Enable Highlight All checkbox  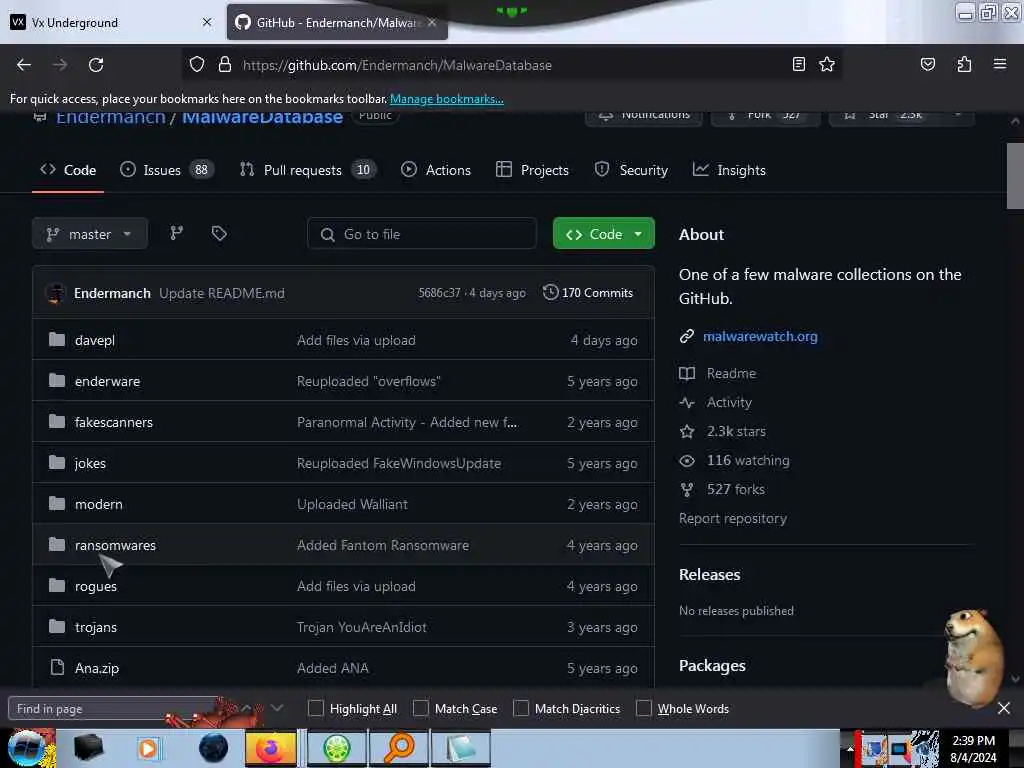tap(315, 708)
